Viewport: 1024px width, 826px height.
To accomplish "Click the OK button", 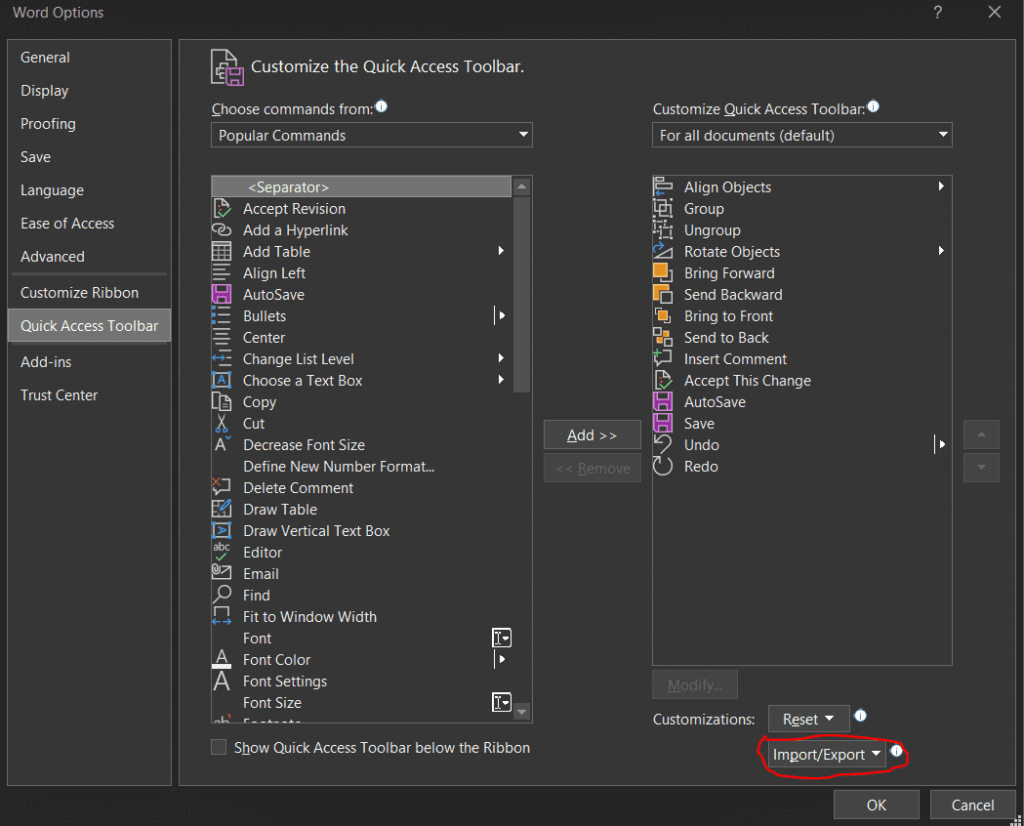I will (x=876, y=805).
